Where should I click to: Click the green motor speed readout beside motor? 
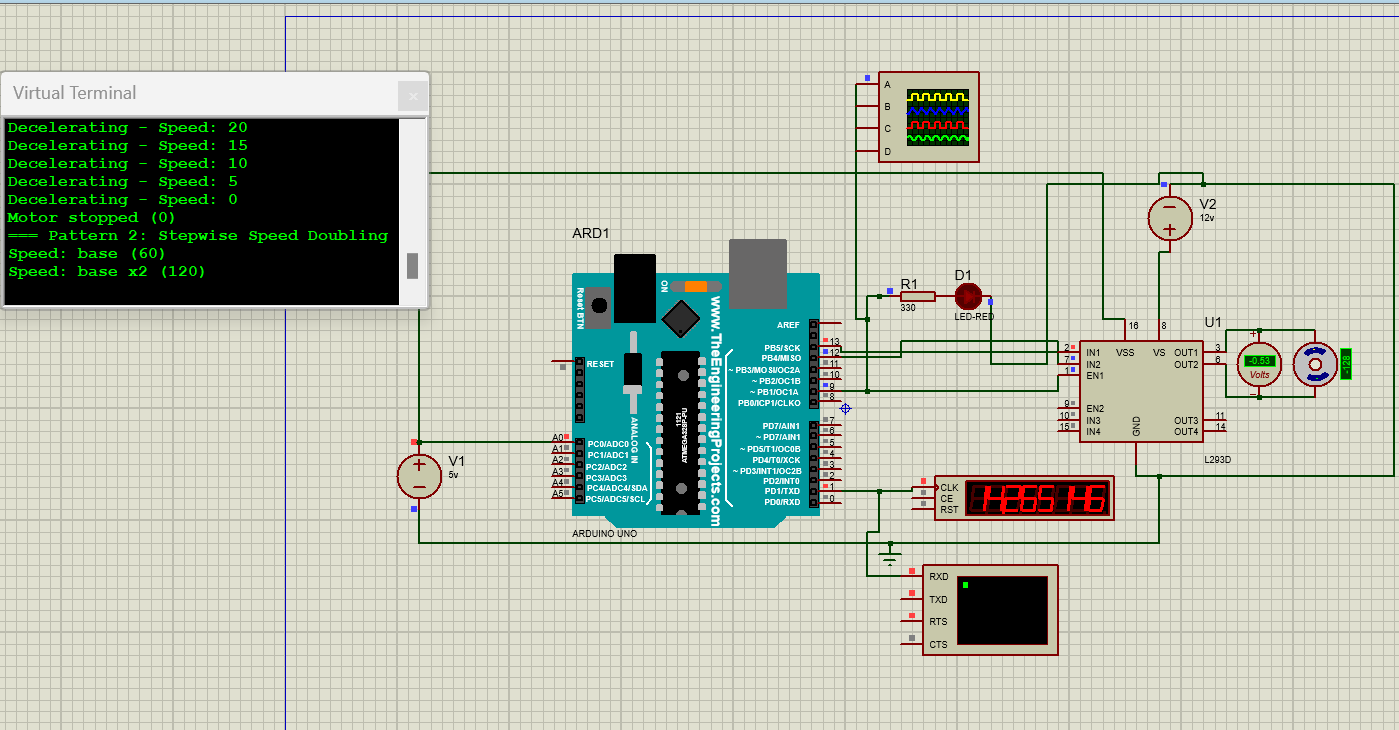click(1345, 364)
